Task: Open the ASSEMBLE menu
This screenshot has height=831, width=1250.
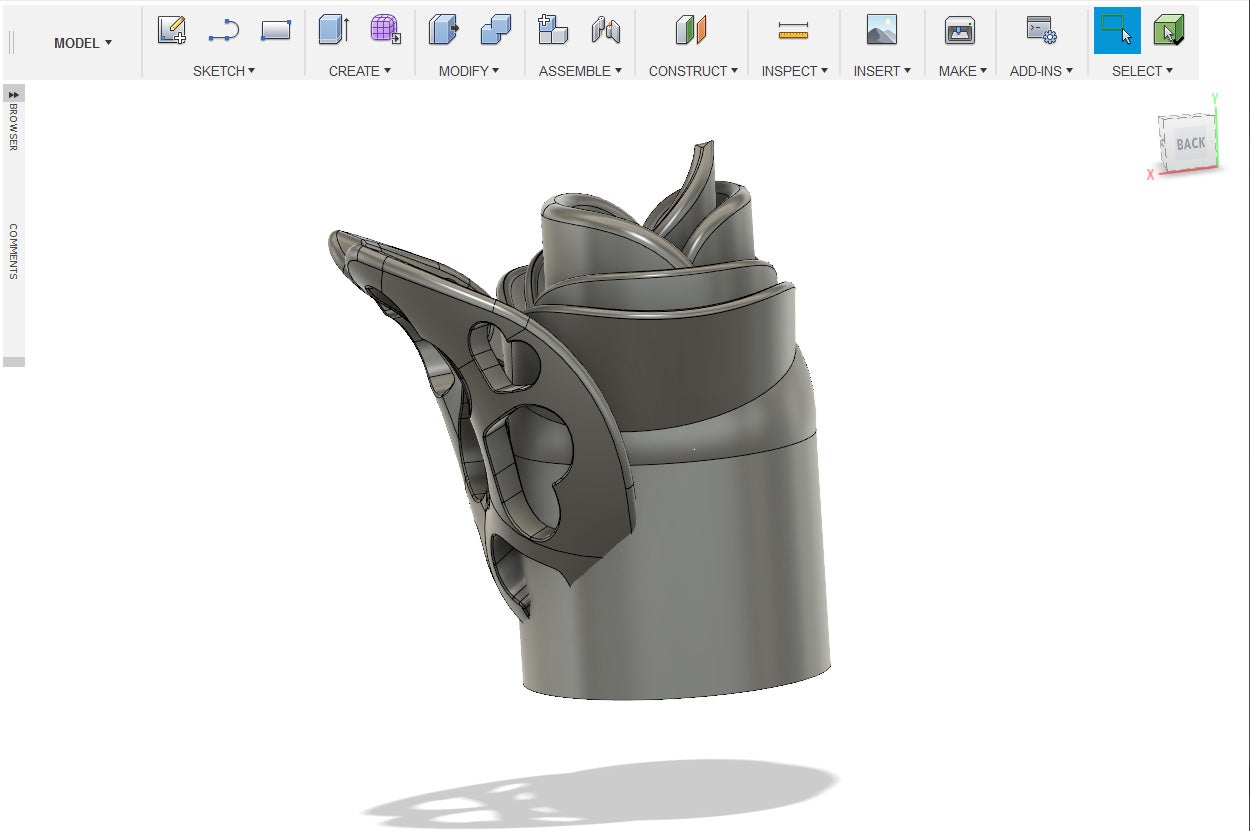Action: coord(580,71)
